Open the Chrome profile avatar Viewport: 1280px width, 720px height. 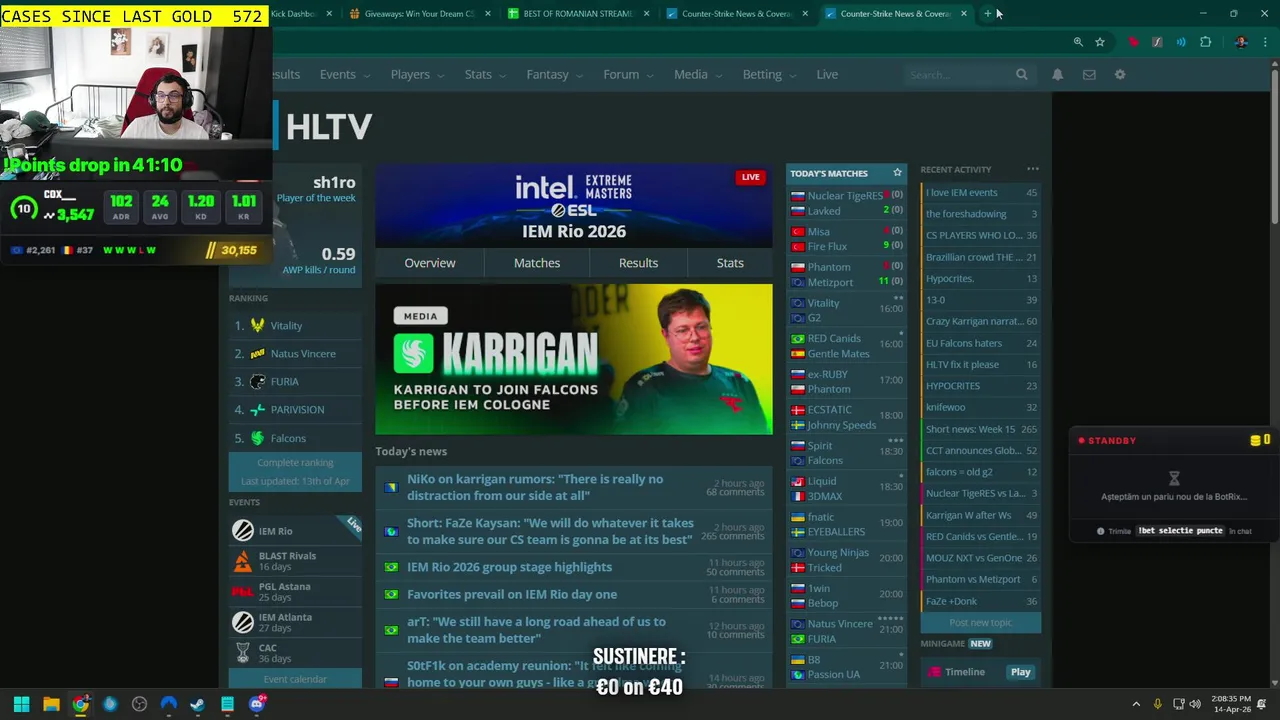1241,42
